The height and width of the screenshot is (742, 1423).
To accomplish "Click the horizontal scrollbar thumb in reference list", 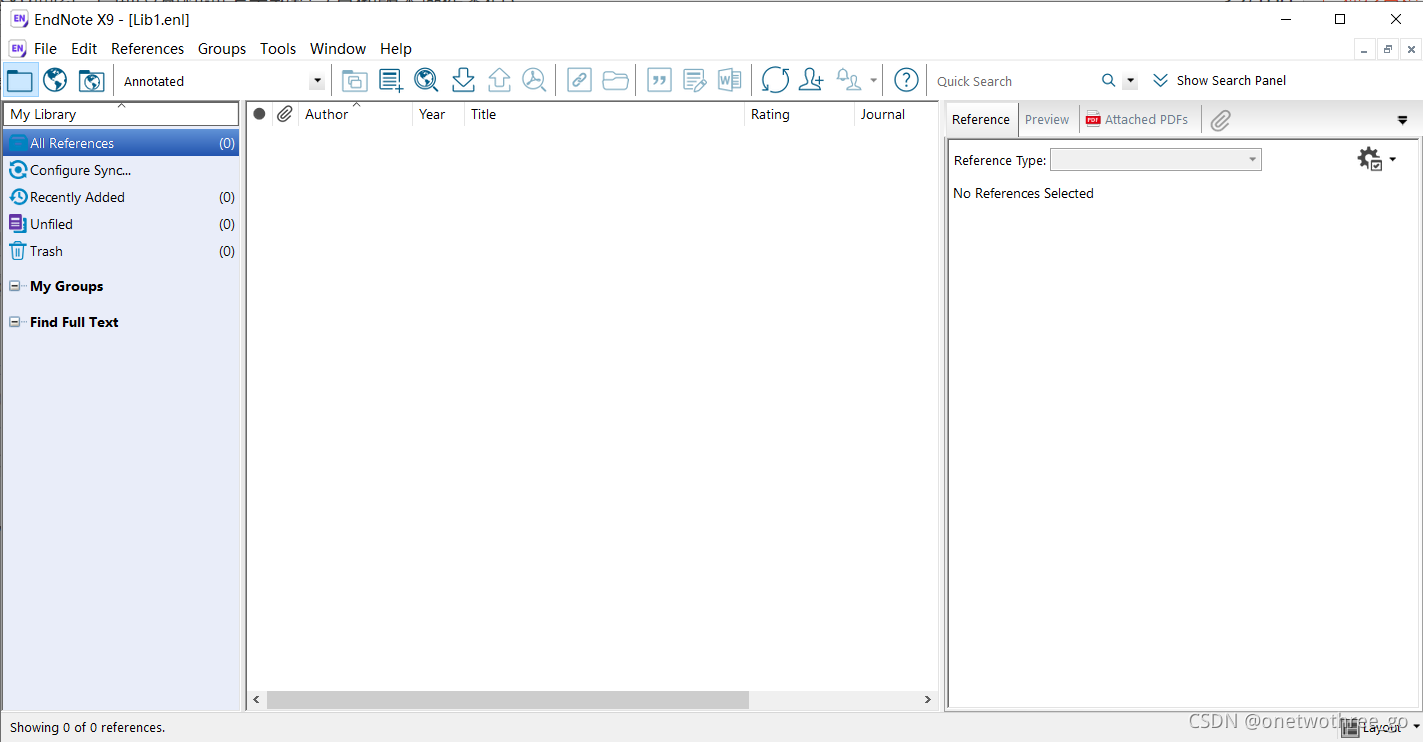I will point(508,700).
